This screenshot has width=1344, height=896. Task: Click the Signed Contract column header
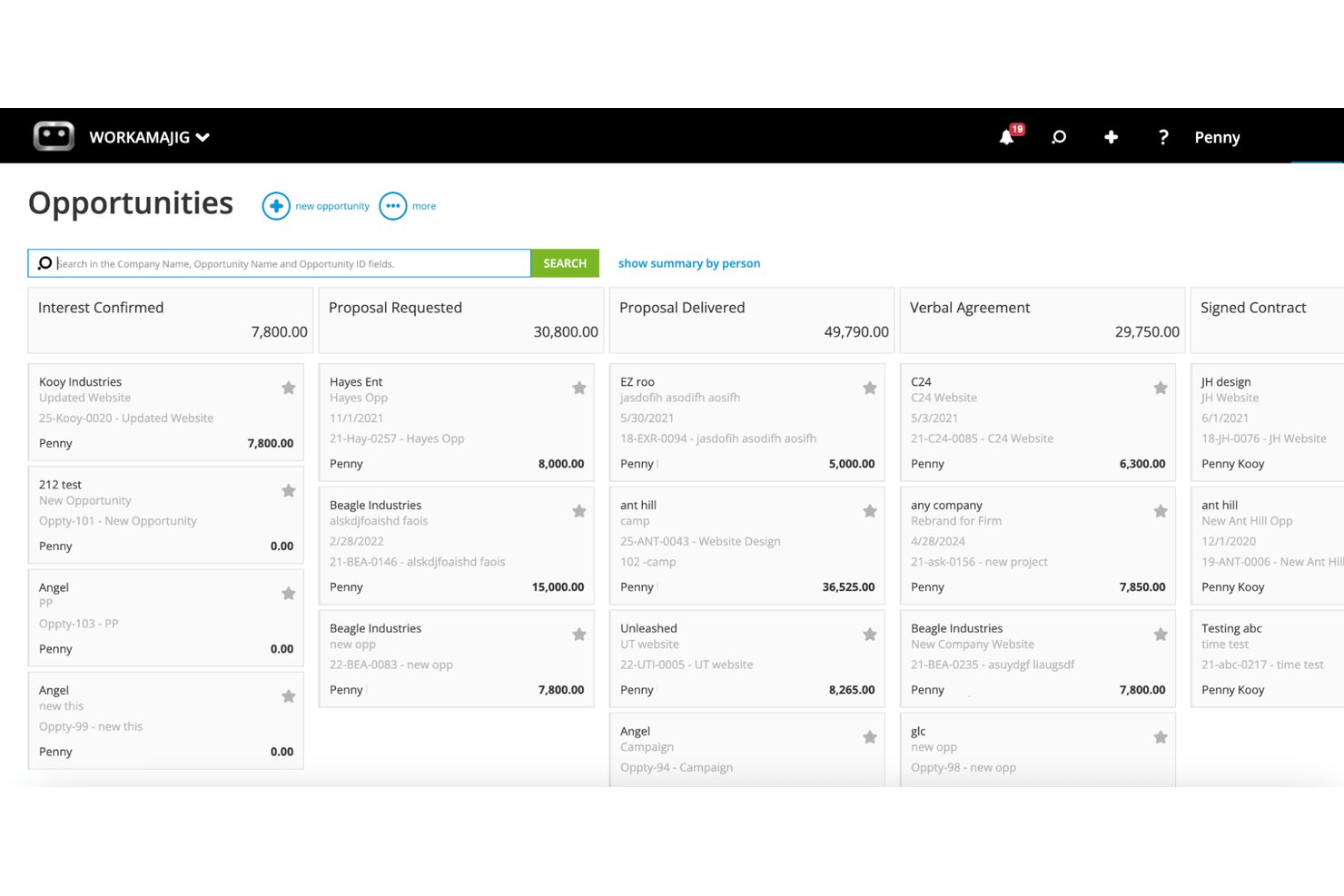click(1268, 320)
